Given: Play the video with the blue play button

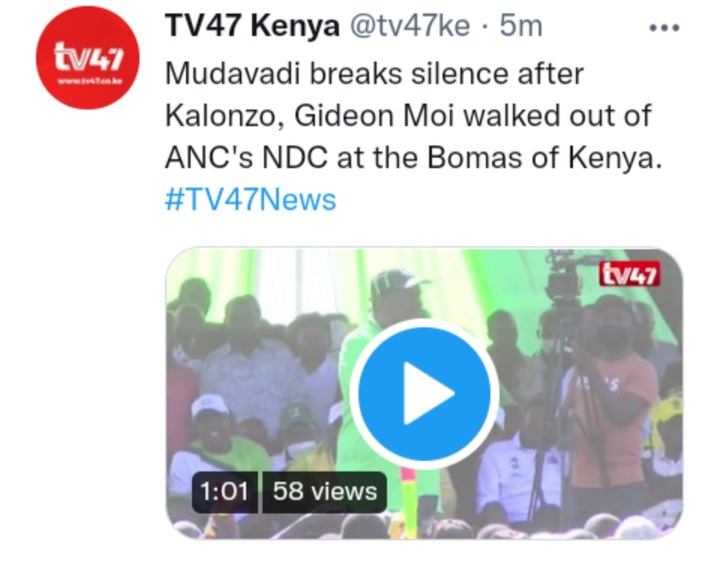Looking at the screenshot, I should coord(424,393).
